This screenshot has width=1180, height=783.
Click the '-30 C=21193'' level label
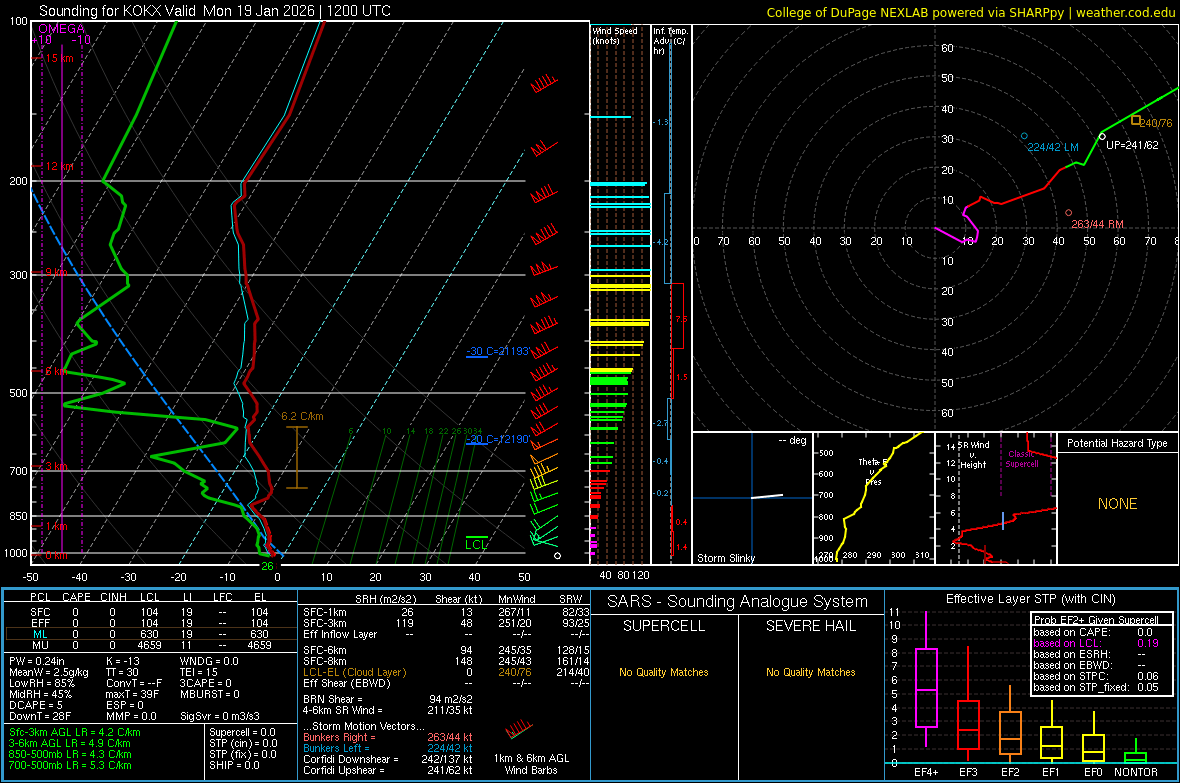tap(498, 352)
